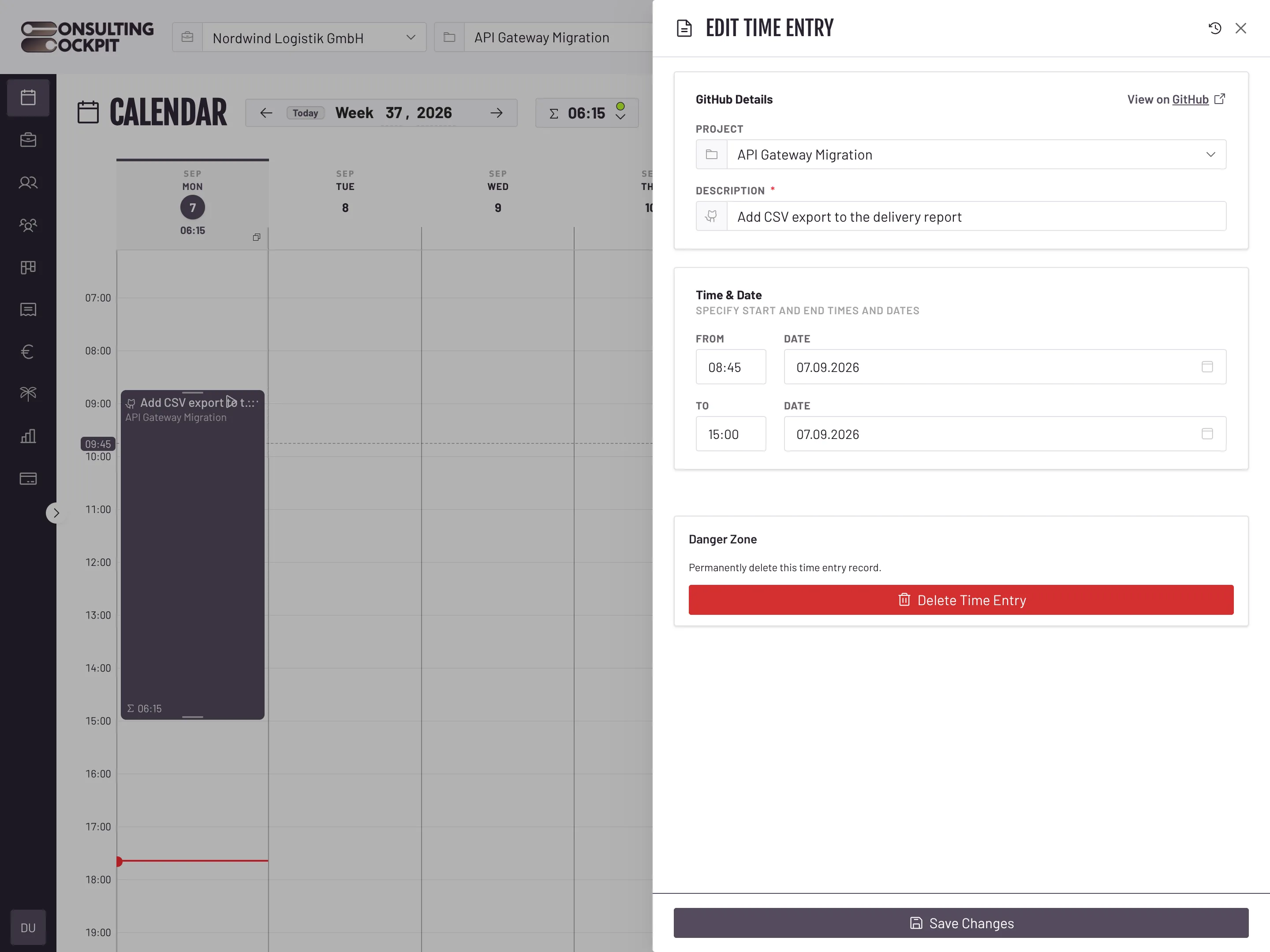Grab the top resize handle of entry
Image resolution: width=1270 pixels, height=952 pixels.
(192, 393)
